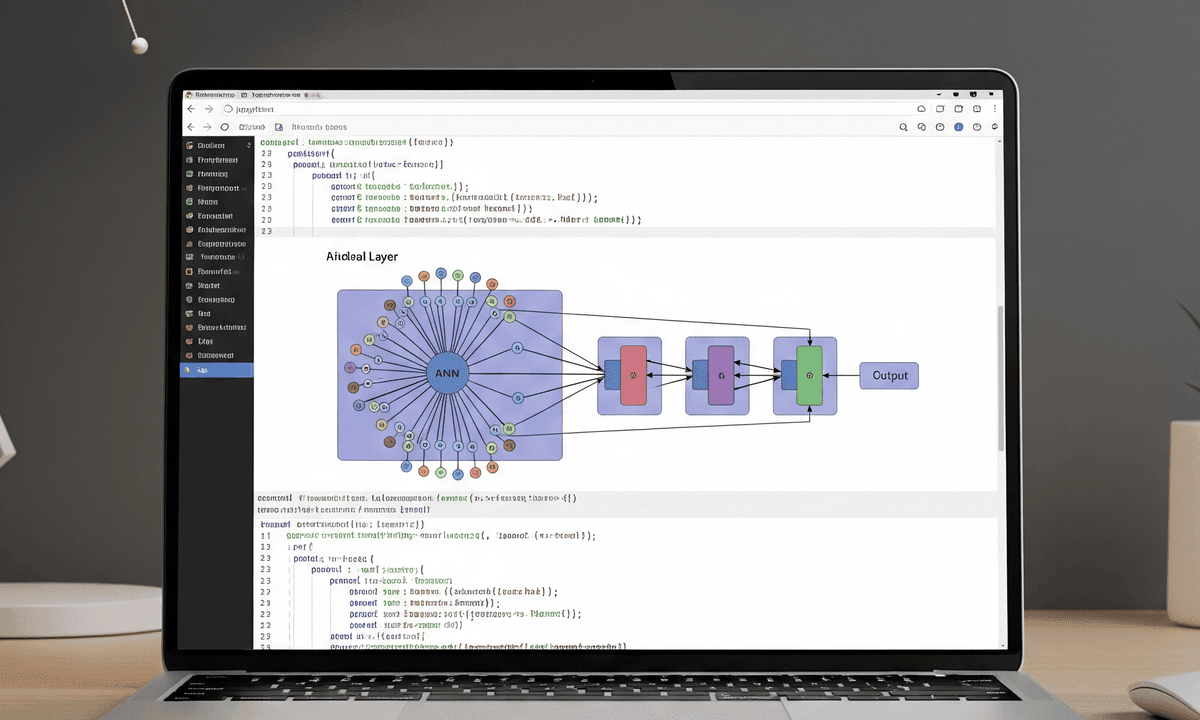
Task: Select the notebook file icon beside the breadcrumb
Action: (277, 127)
